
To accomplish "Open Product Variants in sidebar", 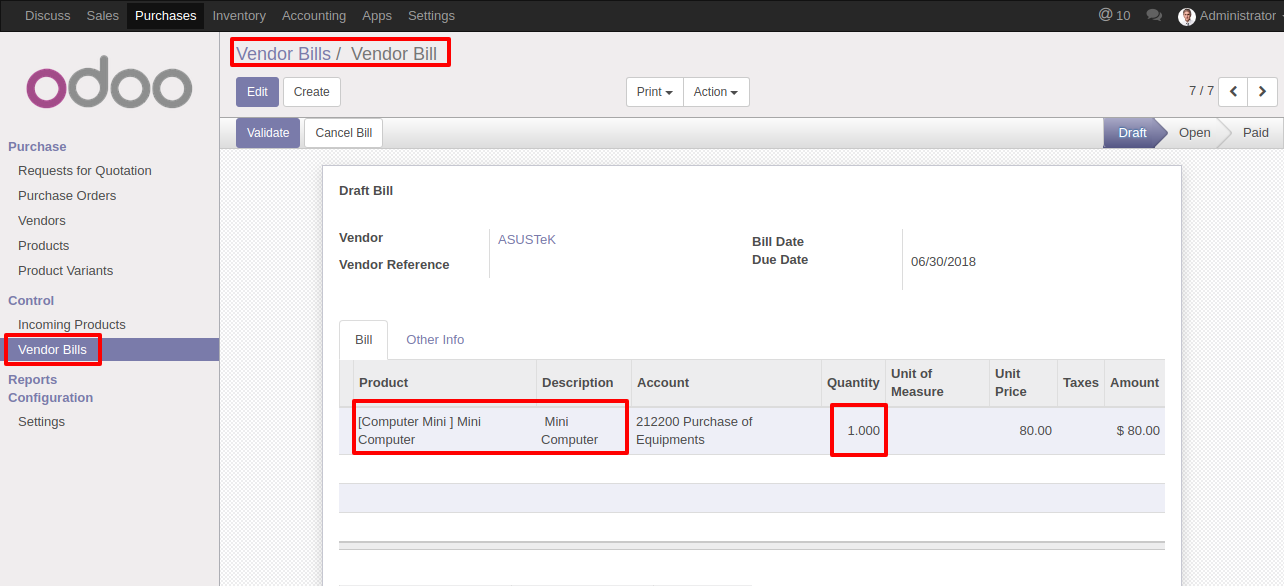I will tap(66, 271).
